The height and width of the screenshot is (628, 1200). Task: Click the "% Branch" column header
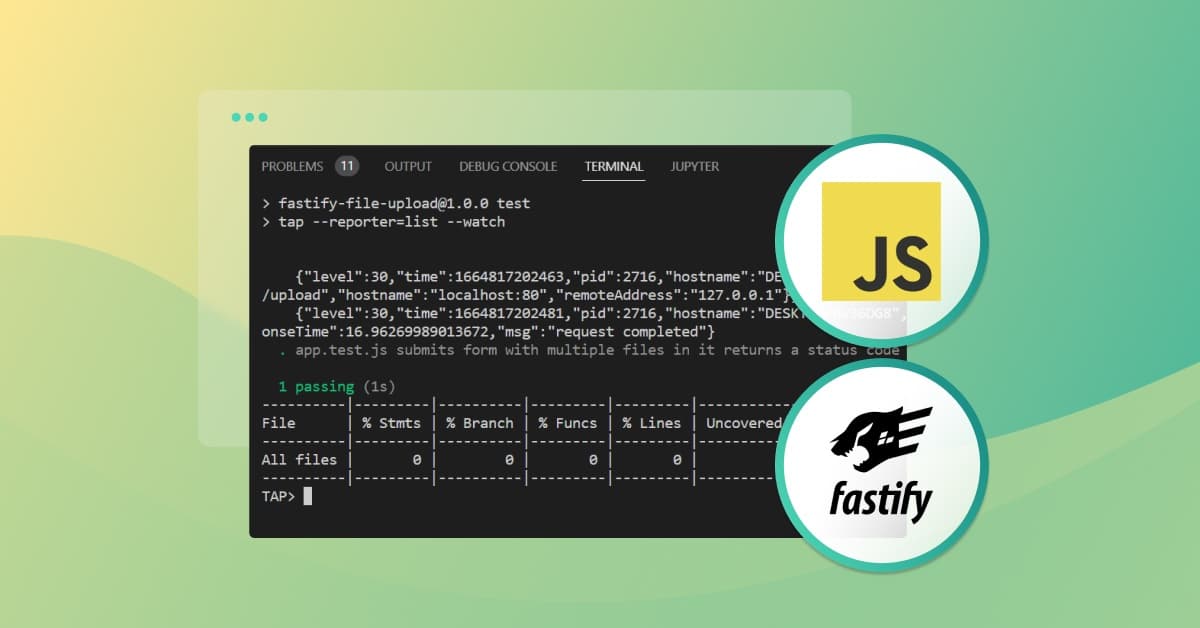tap(479, 423)
